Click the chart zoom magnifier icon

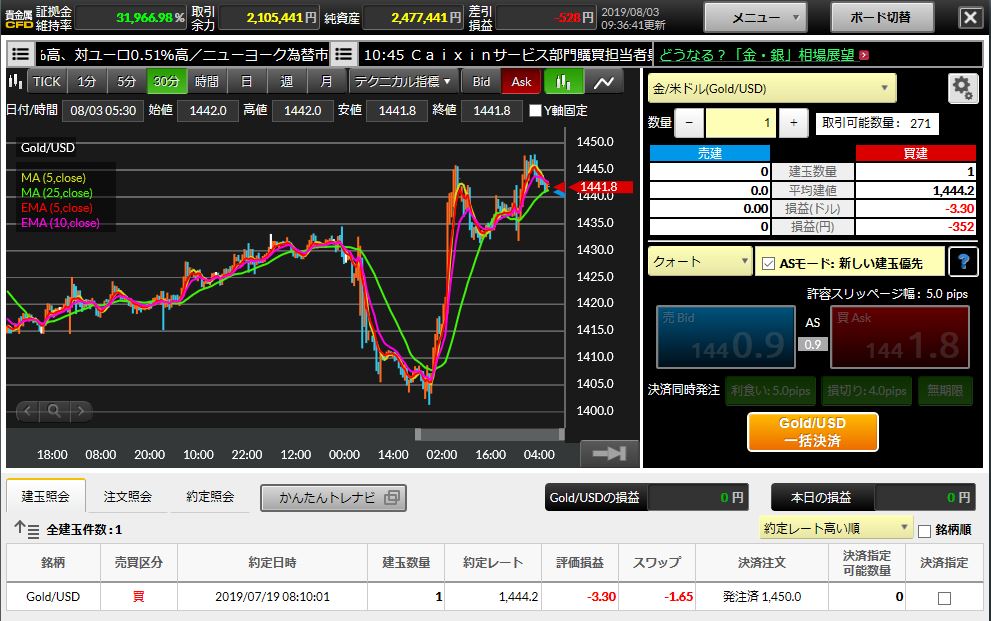coord(54,411)
